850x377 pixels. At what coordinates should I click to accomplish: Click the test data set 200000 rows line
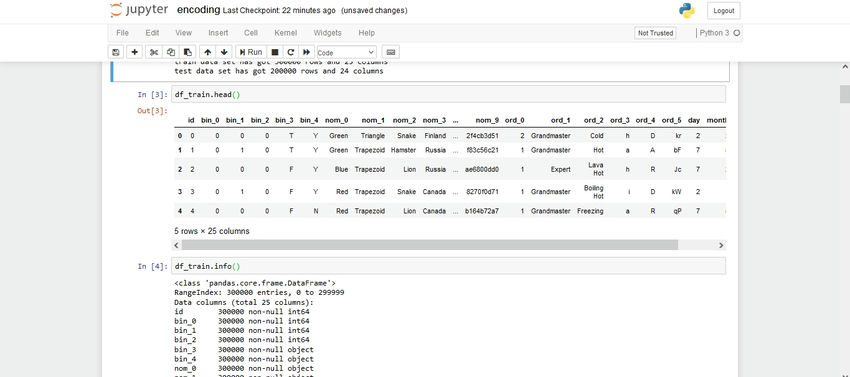(x=279, y=71)
